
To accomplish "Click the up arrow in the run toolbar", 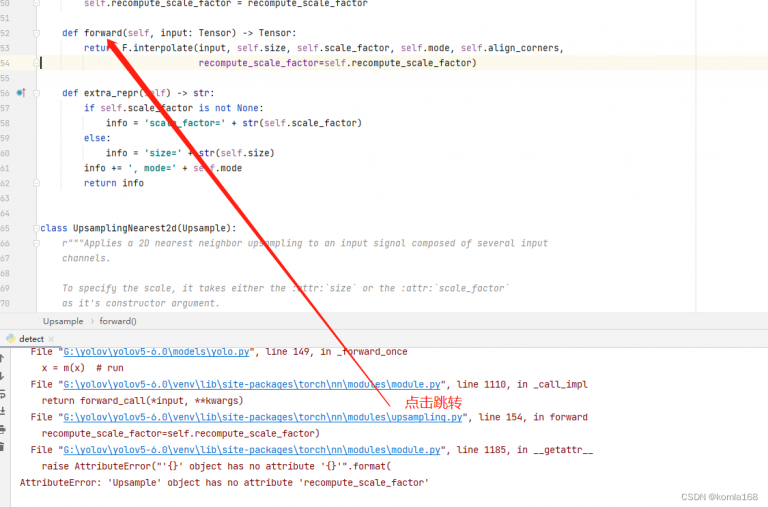I will click(x=3, y=356).
